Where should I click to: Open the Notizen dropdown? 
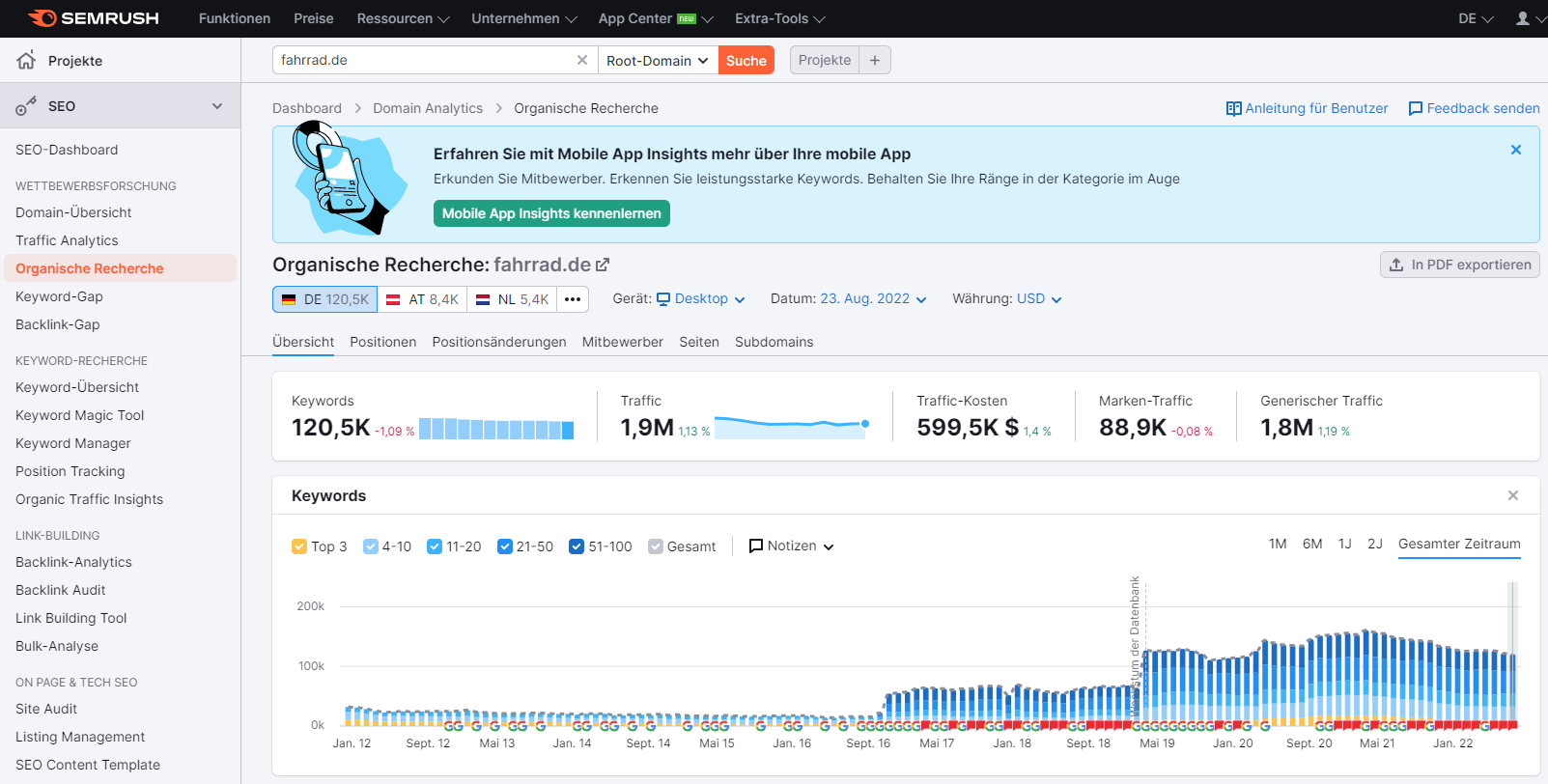click(791, 546)
